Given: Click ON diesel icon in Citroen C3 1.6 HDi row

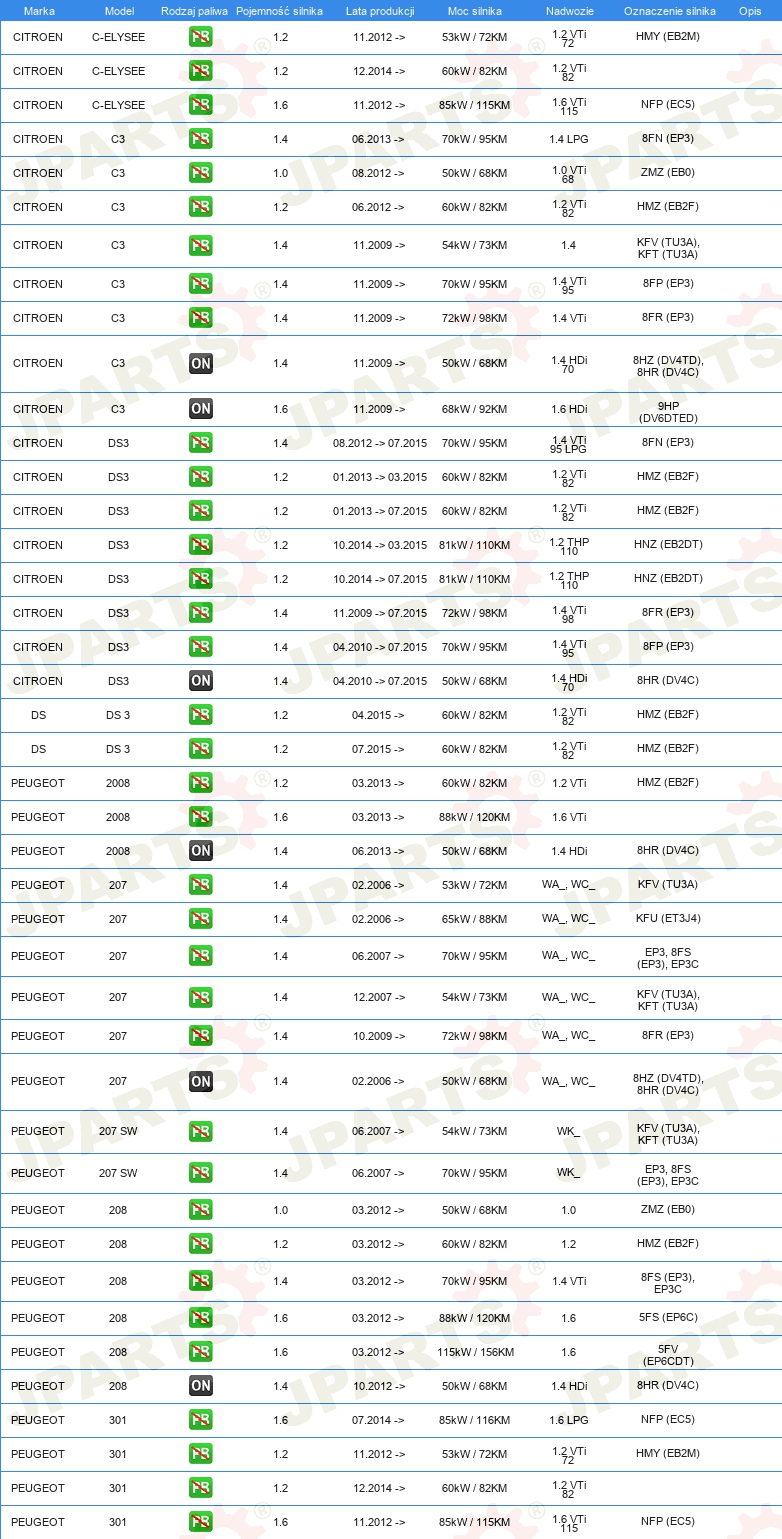Looking at the screenshot, I should coord(200,409).
